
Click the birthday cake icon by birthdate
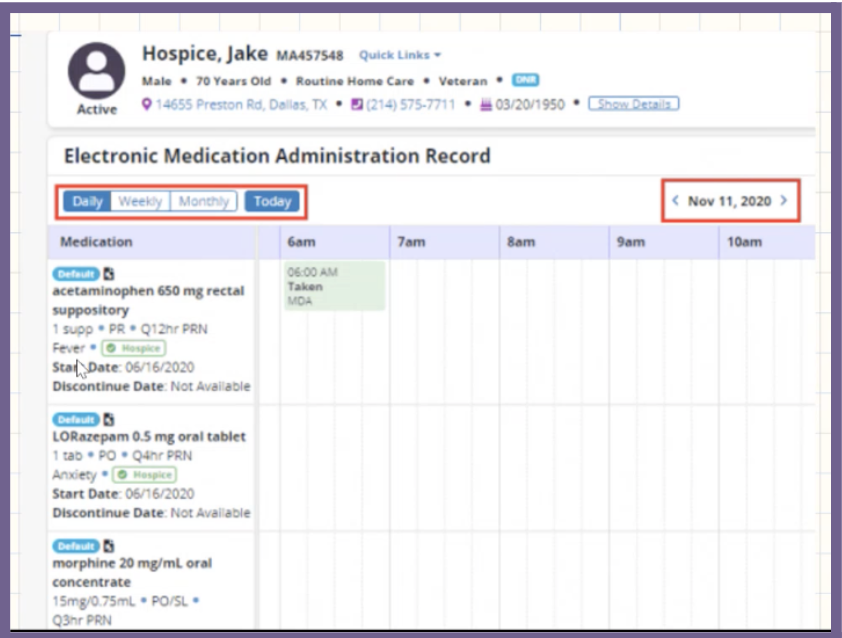486,104
